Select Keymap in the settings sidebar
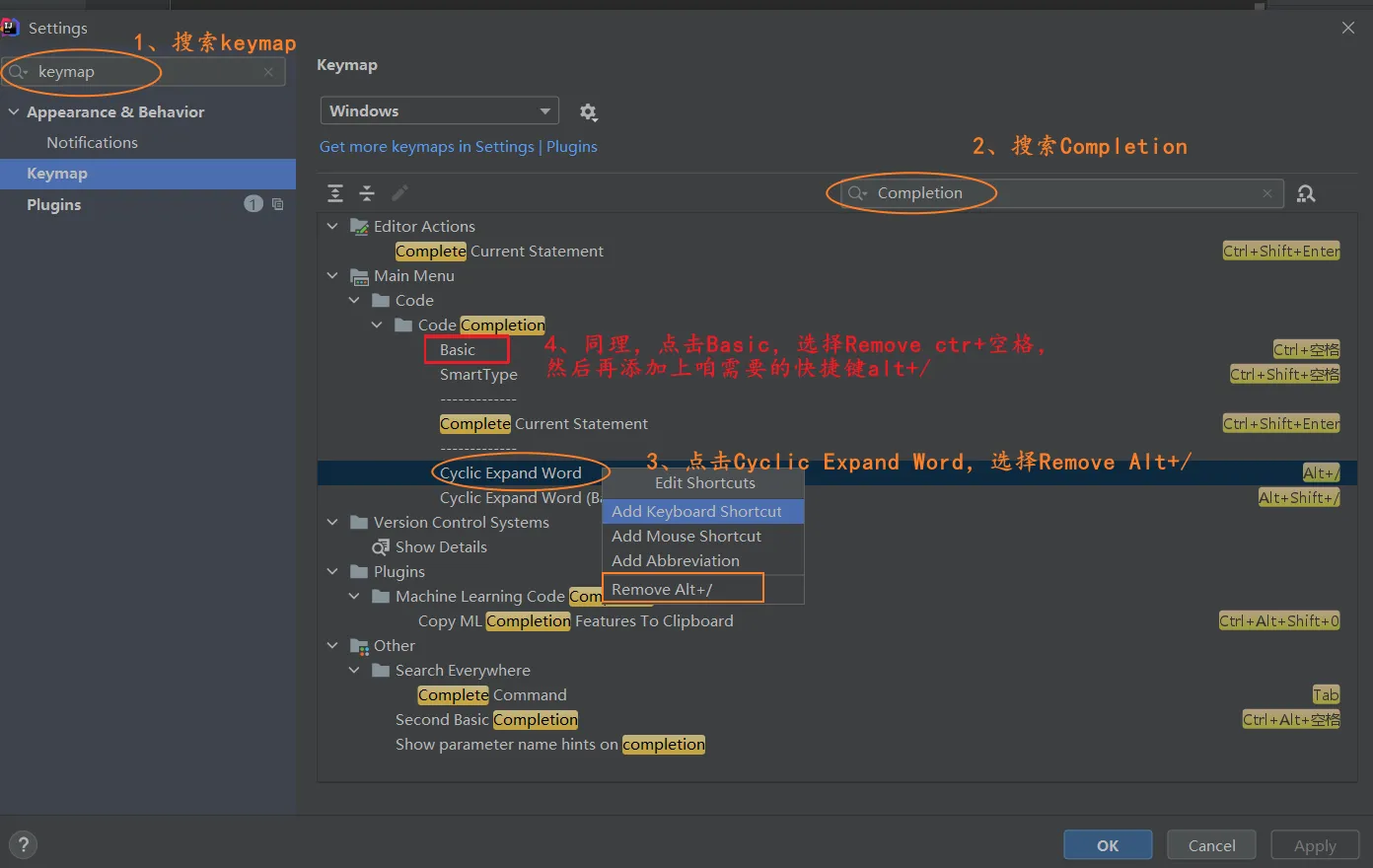The image size is (1373, 868). 148,174
